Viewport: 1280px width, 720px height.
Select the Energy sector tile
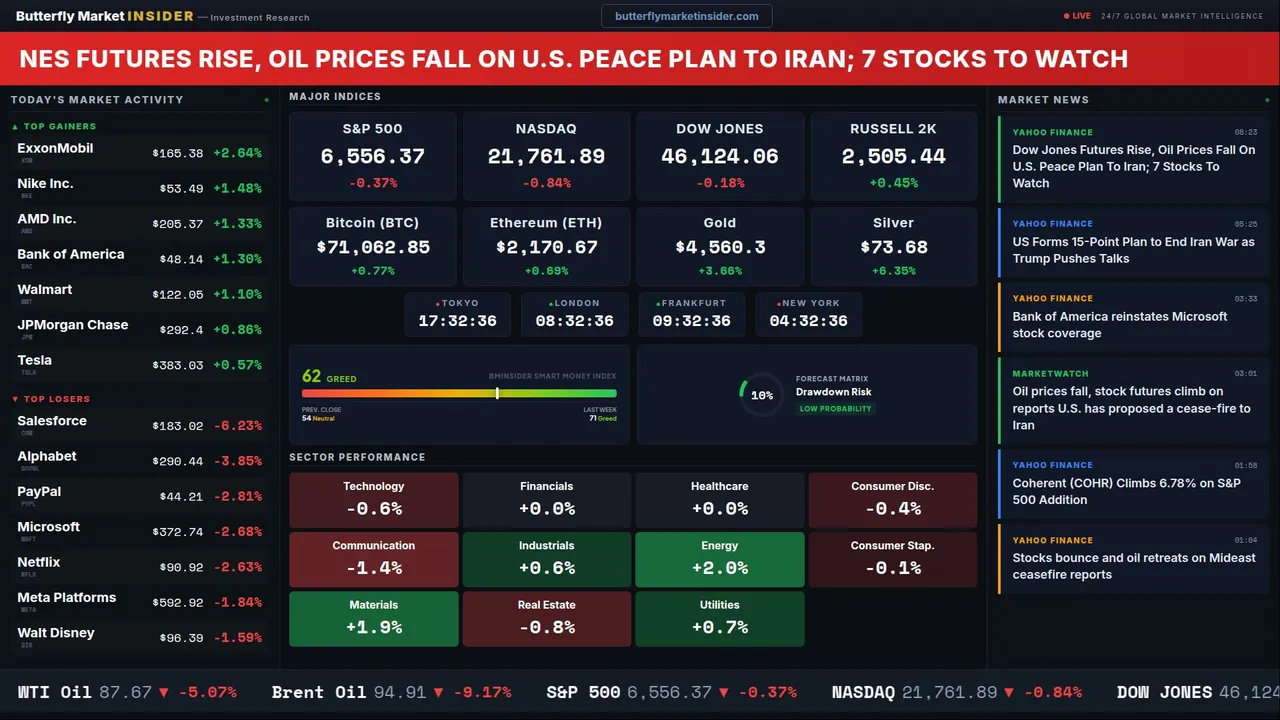720,559
